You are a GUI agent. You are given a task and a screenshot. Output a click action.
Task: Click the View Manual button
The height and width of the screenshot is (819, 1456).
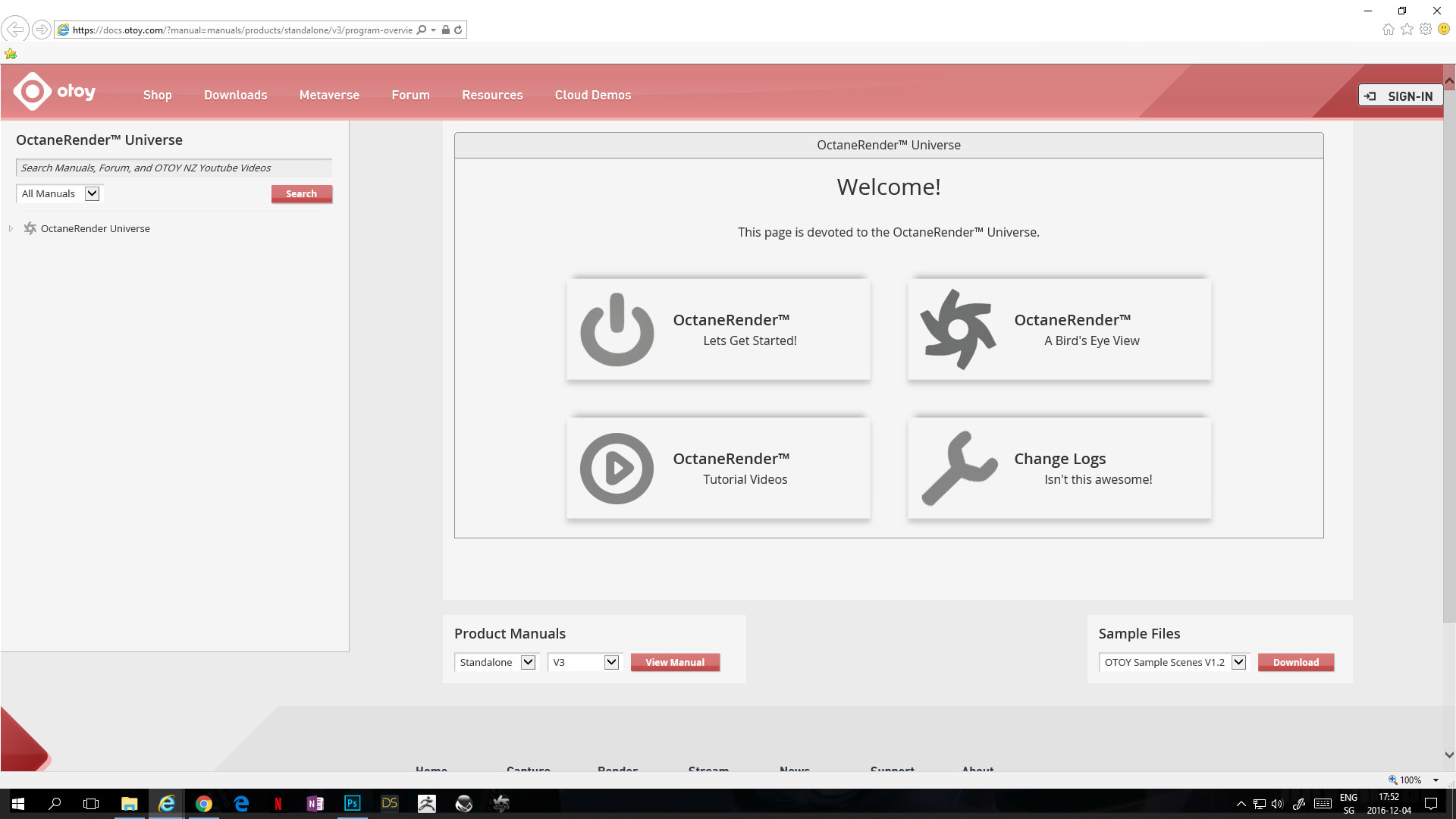(675, 662)
